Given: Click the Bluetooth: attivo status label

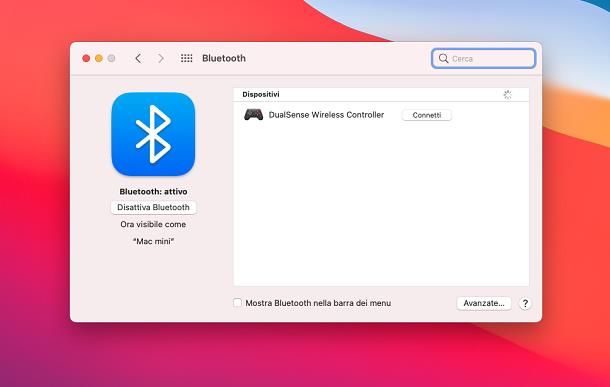Looking at the screenshot, I should point(153,191).
